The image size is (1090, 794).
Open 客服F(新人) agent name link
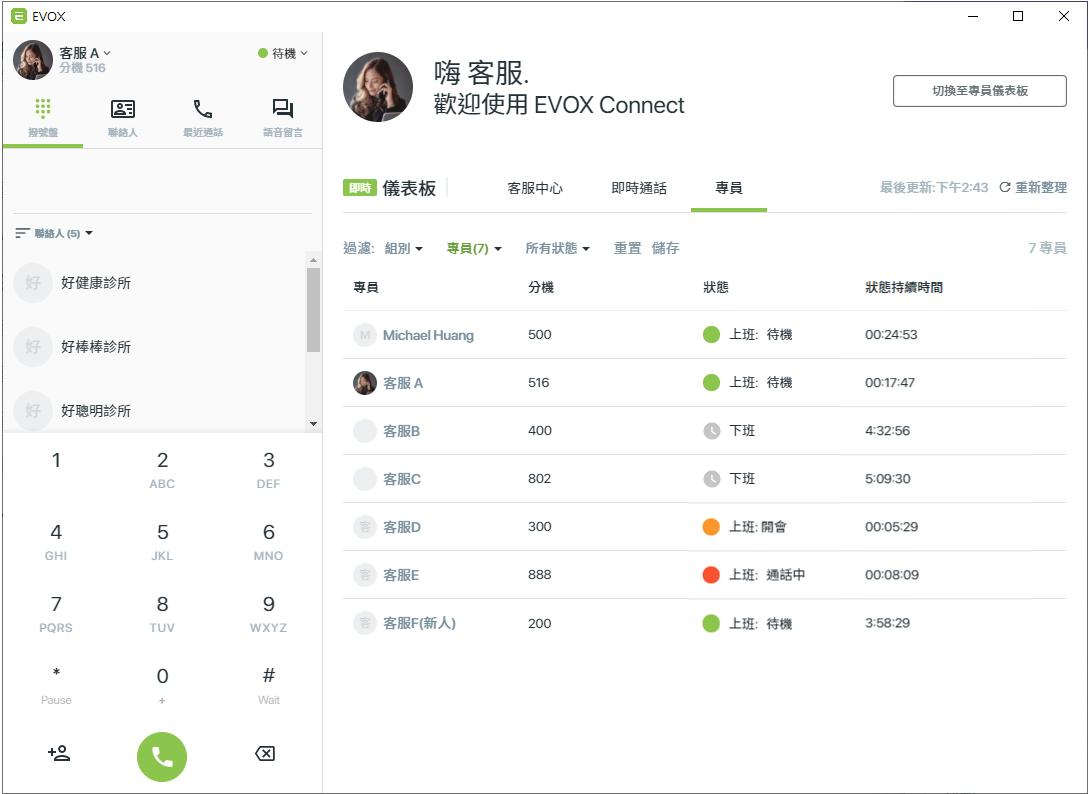pos(419,623)
